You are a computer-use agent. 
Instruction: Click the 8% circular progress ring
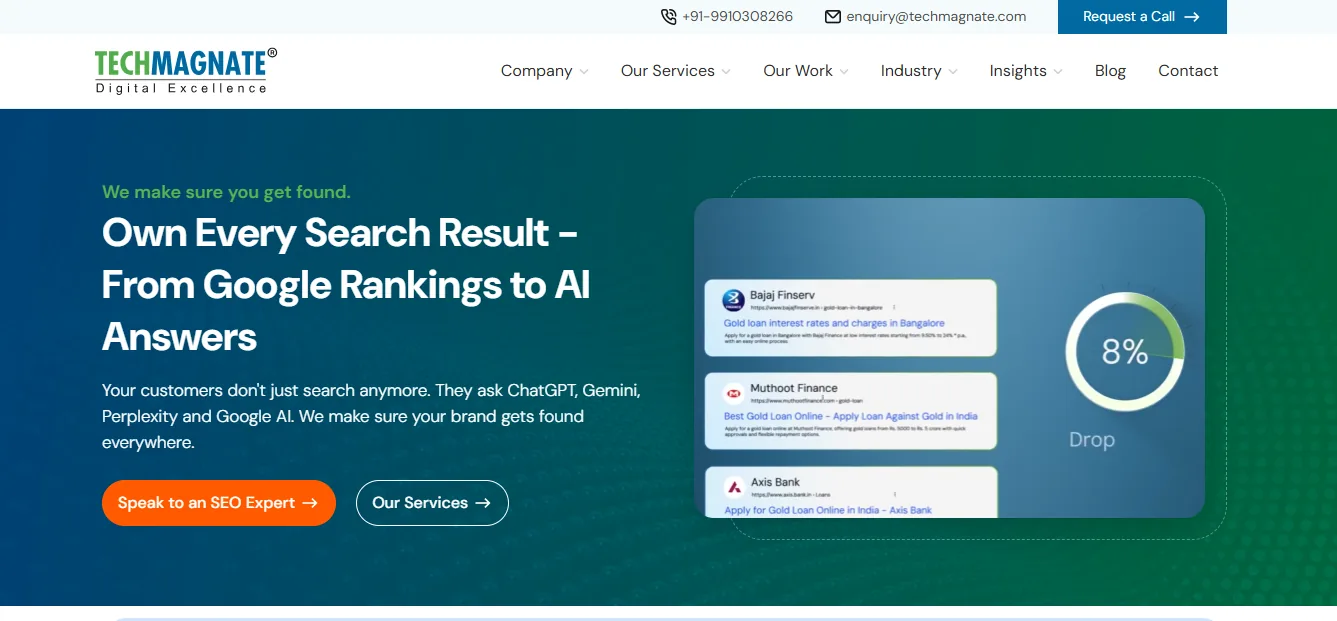[x=1125, y=352]
